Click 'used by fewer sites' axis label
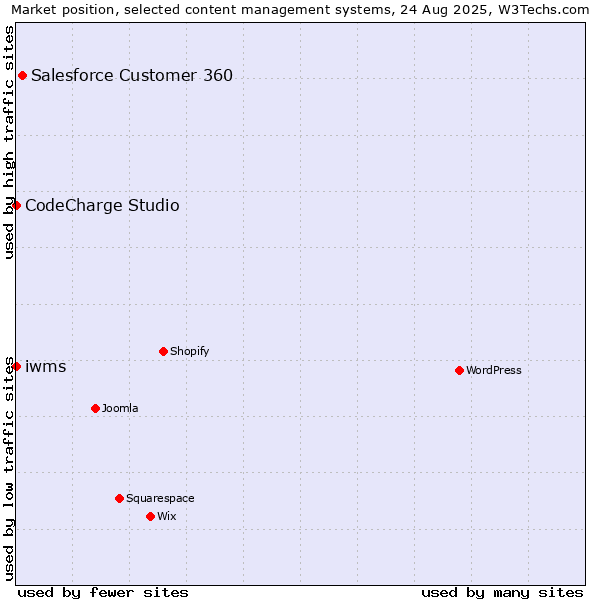Image resolution: width=600 pixels, height=600 pixels. pyautogui.click(x=103, y=593)
